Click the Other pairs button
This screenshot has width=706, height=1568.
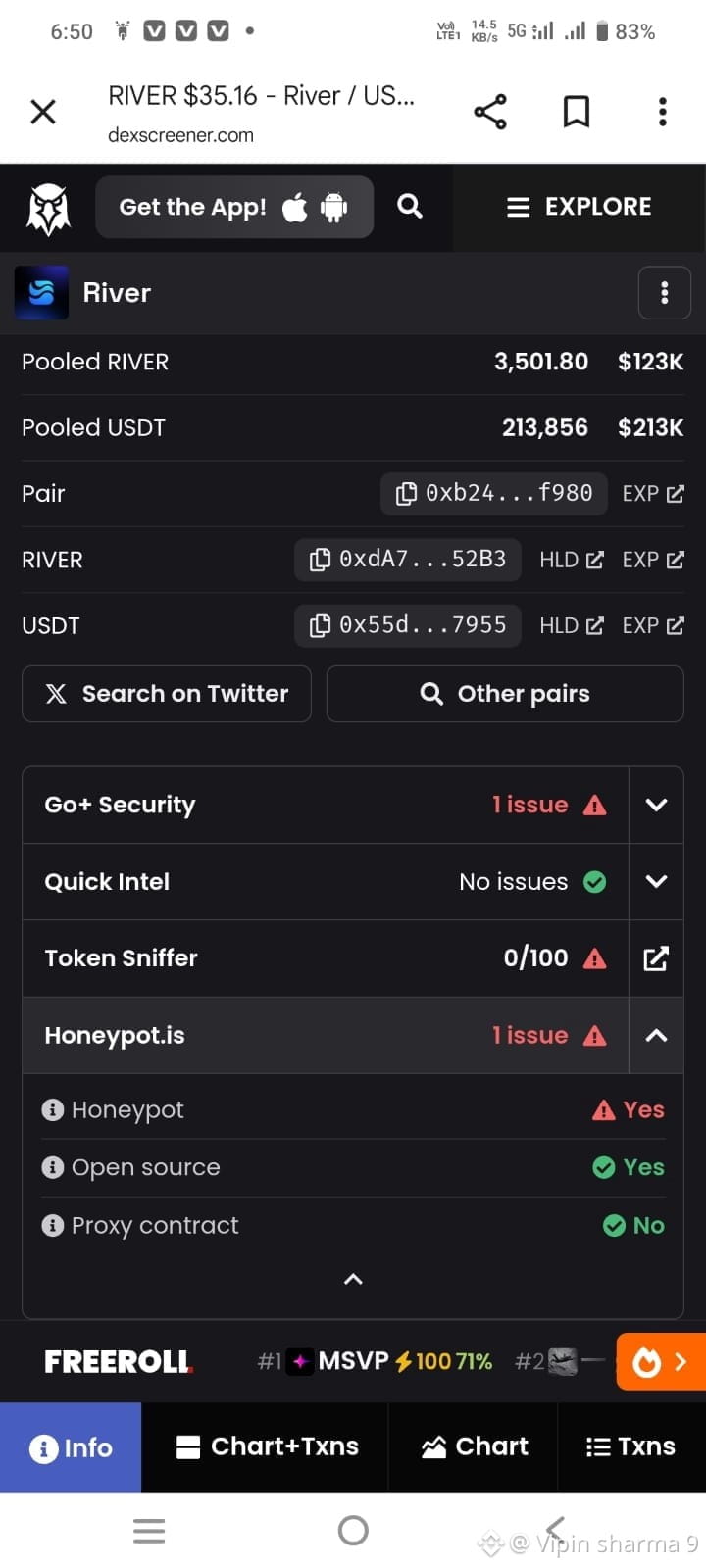[x=505, y=694]
